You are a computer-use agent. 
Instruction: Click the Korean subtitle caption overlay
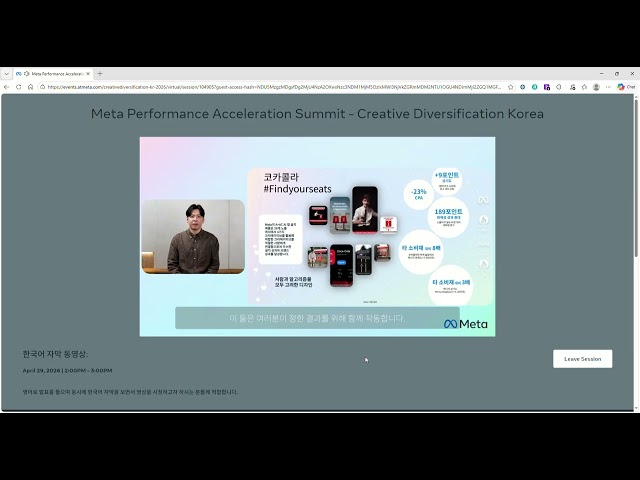tap(317, 318)
